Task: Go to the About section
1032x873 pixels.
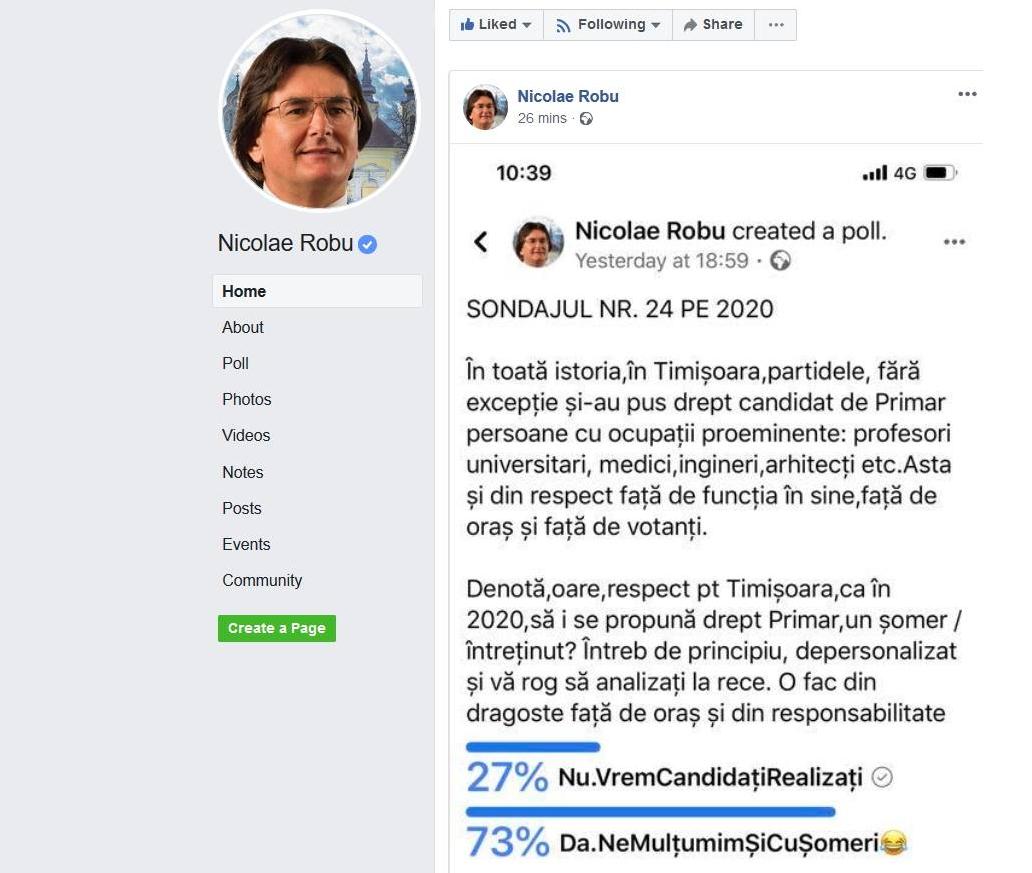Action: [243, 327]
